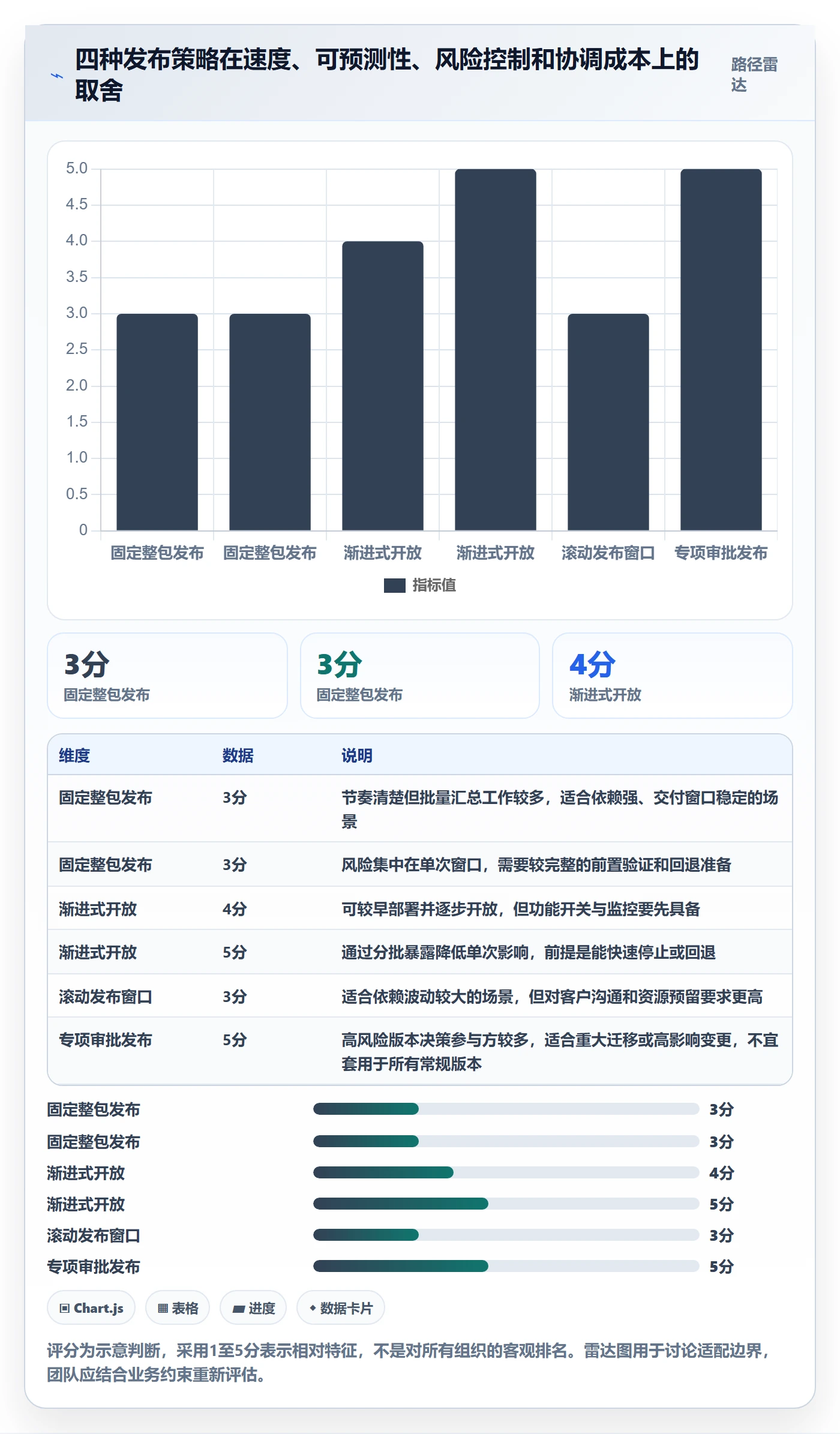Select the table cell starting with 节奏清楚但批量汇总
The width and height of the screenshot is (840, 1434).
(561, 809)
